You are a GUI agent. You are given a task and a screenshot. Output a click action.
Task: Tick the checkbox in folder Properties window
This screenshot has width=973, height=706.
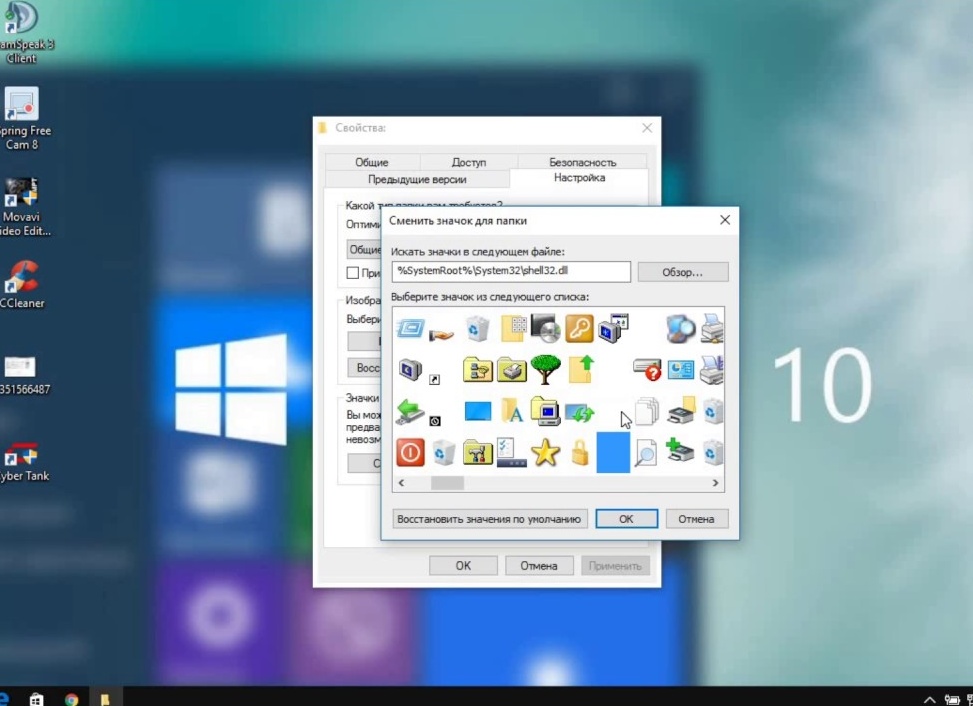(352, 272)
